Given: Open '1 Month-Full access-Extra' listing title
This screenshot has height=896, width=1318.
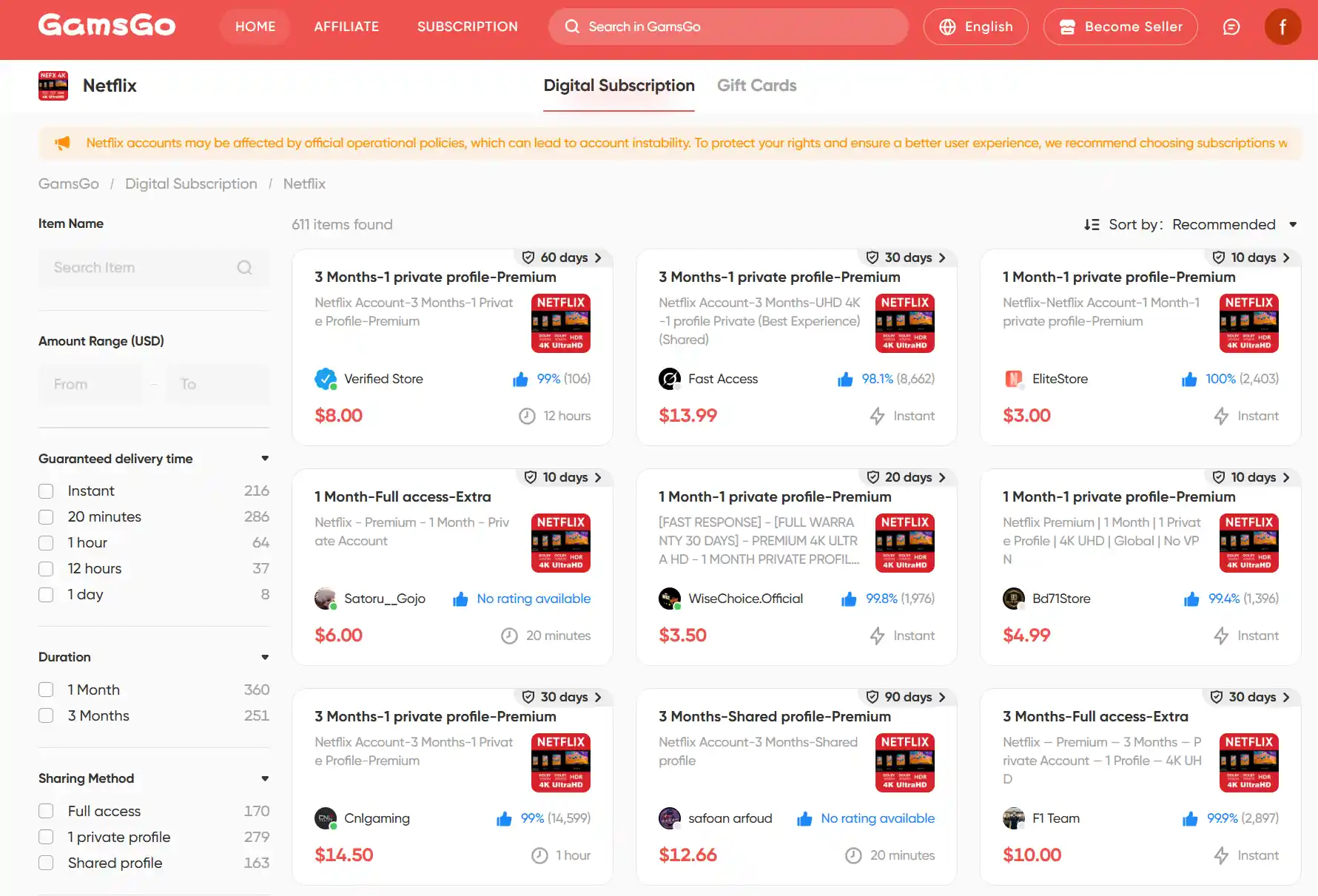Looking at the screenshot, I should (403, 496).
